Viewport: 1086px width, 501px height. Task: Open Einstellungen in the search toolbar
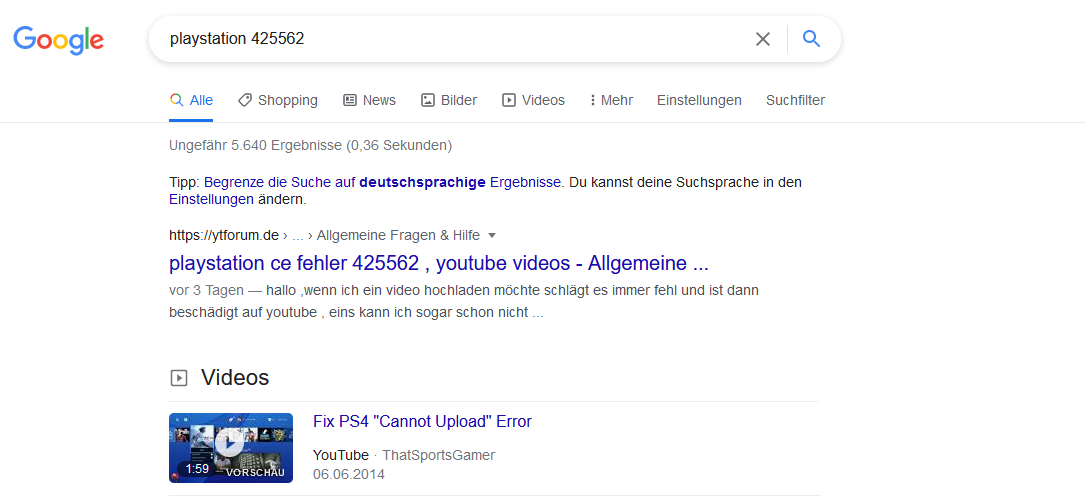coord(699,100)
